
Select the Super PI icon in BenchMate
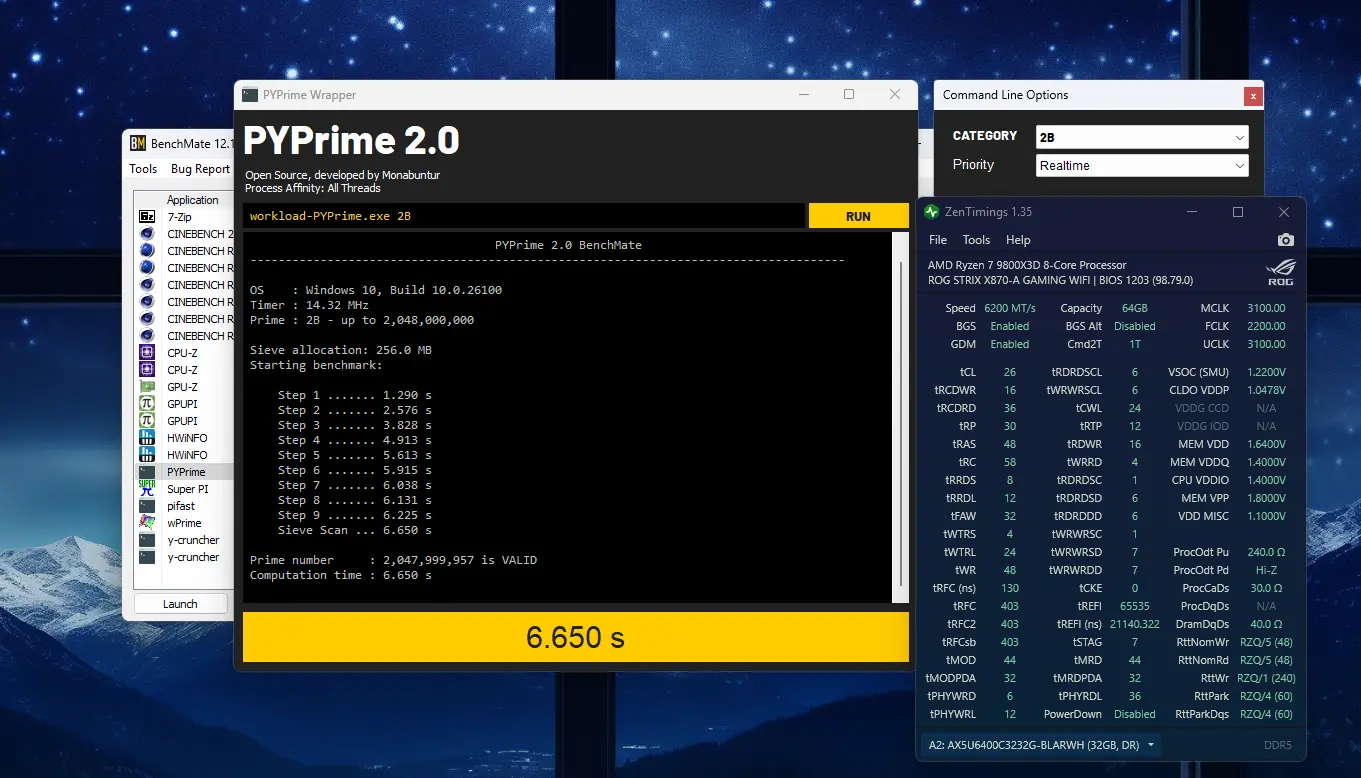click(x=147, y=489)
